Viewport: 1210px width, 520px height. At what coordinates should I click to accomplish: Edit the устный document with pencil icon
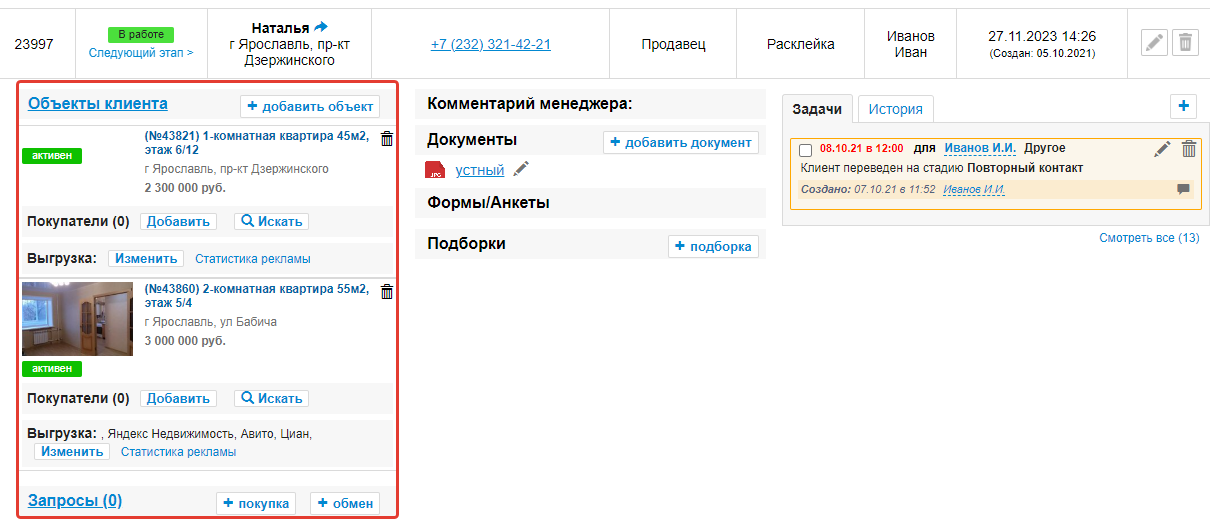coord(521,170)
